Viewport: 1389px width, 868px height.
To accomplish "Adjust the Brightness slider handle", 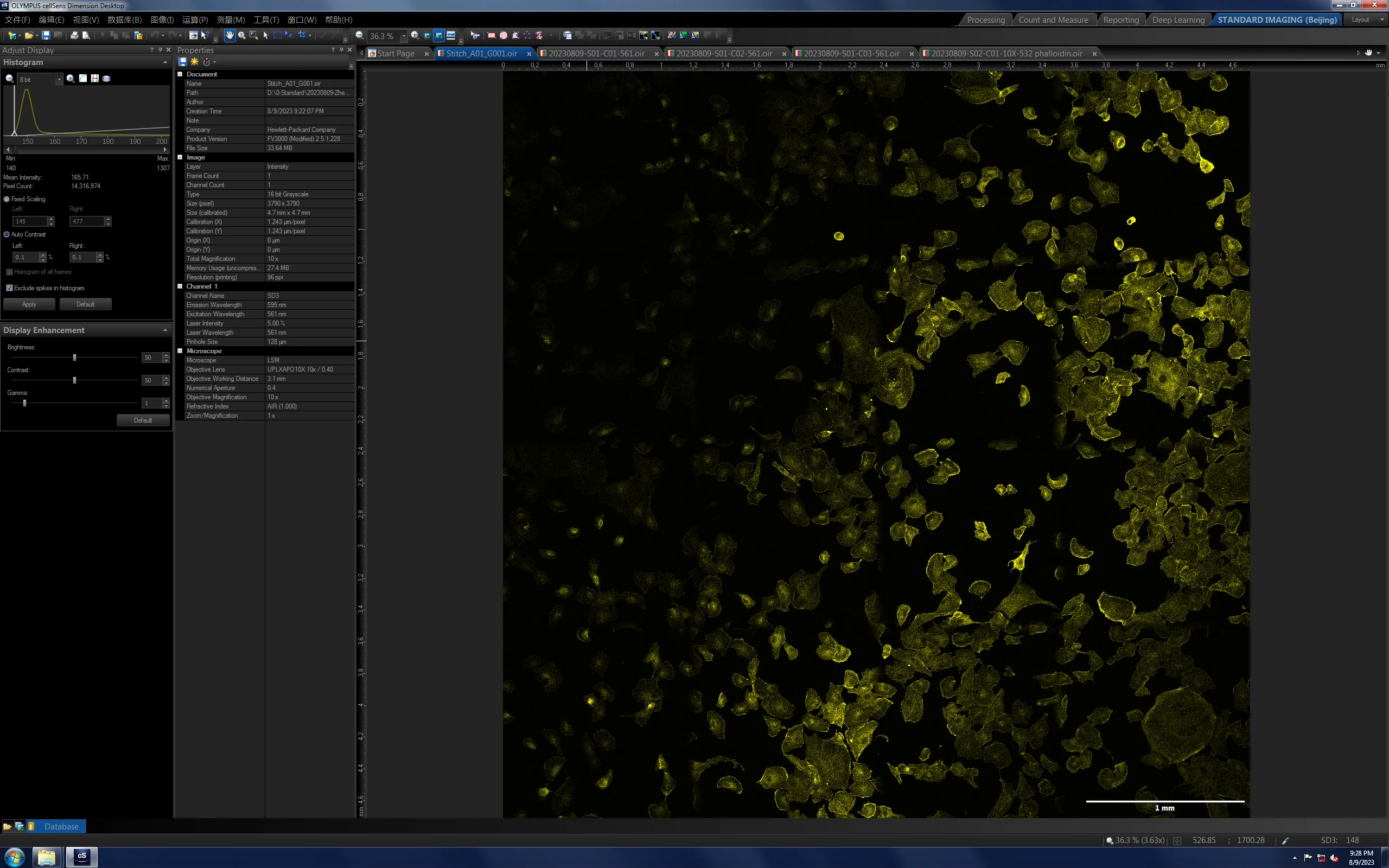I will (x=75, y=358).
